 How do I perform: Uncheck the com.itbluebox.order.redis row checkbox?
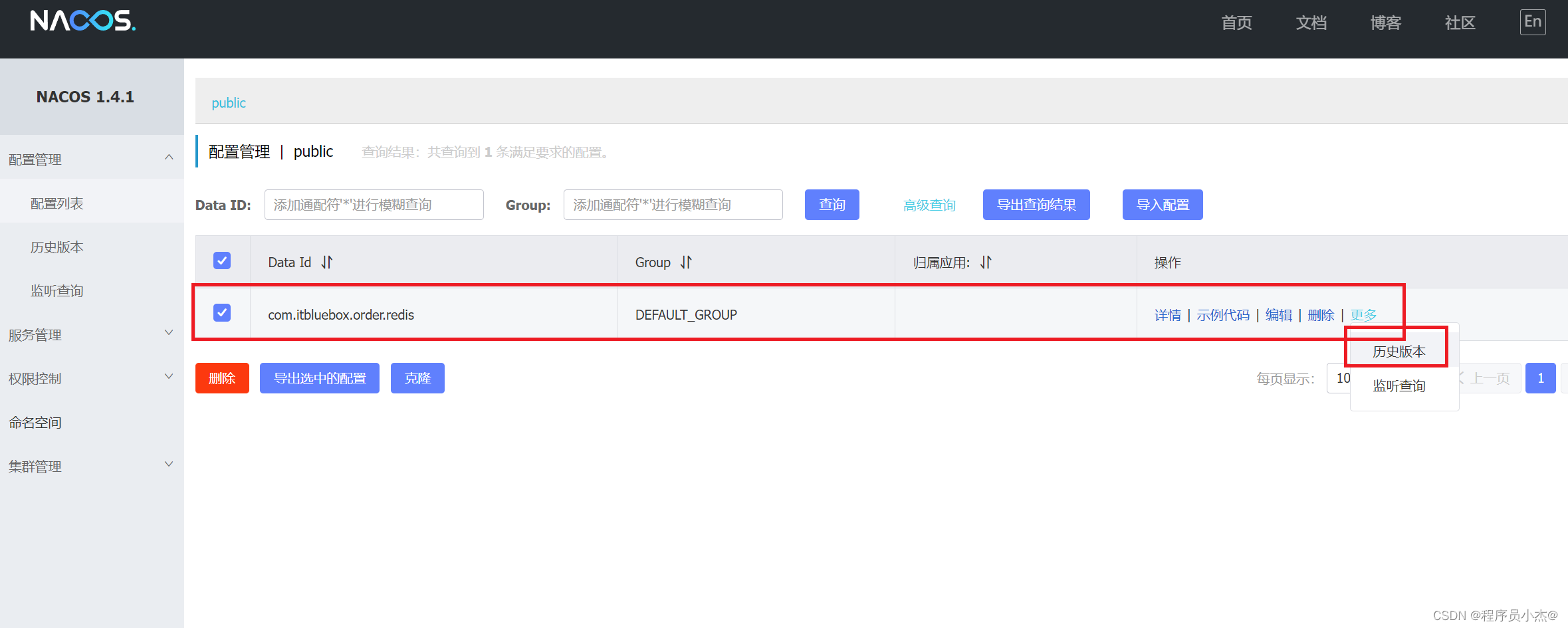coord(222,312)
